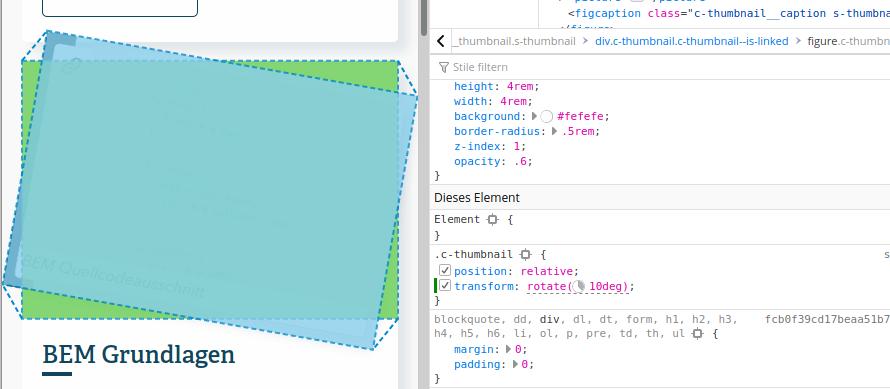Image resolution: width=890 pixels, height=389 pixels.
Task: Click into the Stile filtern field
Action: pyautogui.click(x=664, y=67)
